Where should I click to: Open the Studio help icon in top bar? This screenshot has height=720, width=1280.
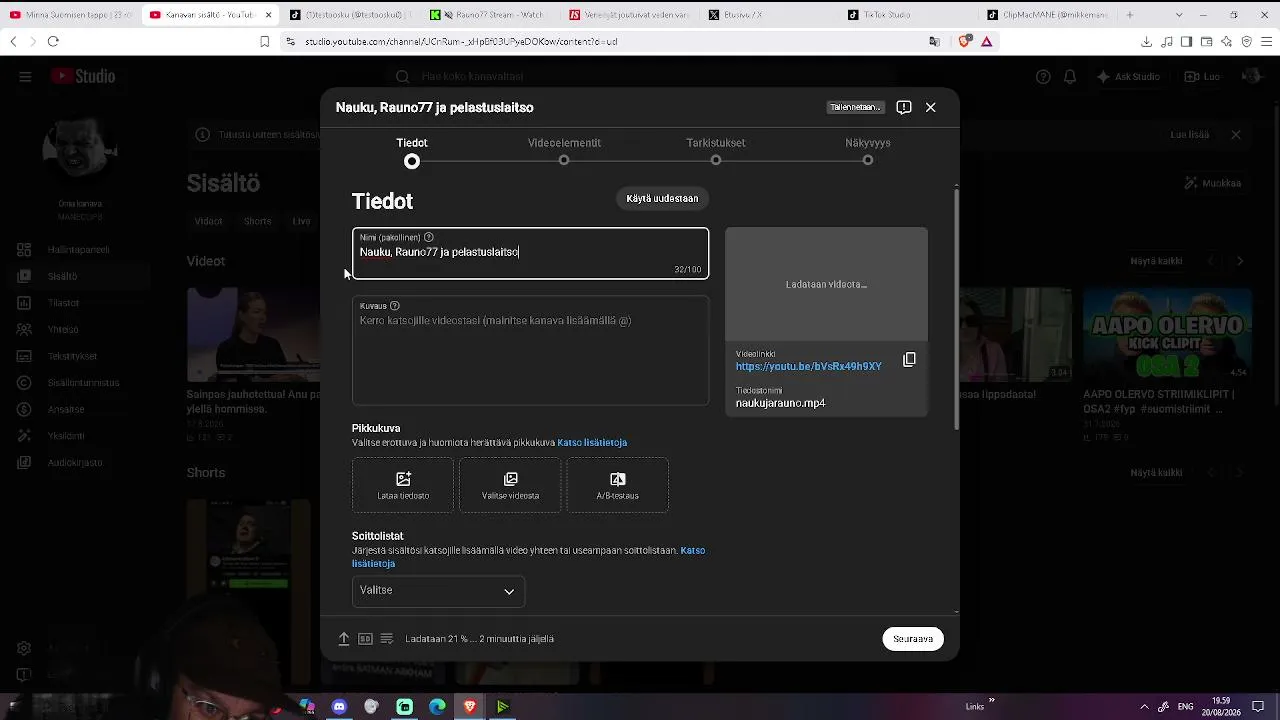coord(1044,77)
